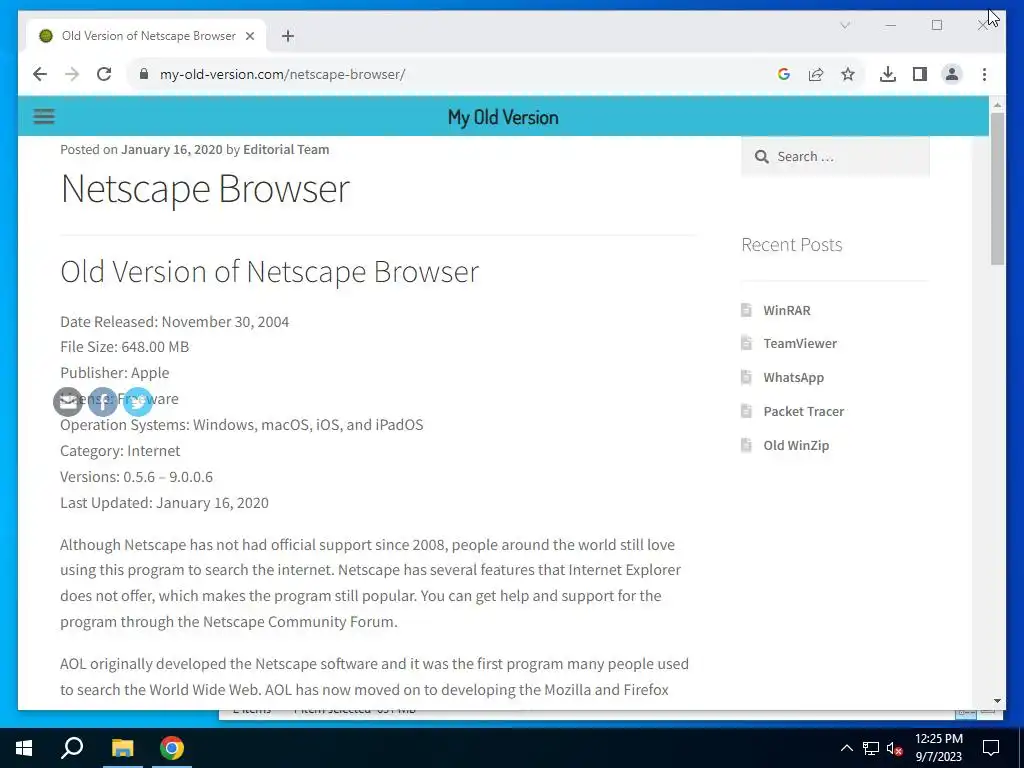Click in the site Search field
Viewport: 1024px width, 768px height.
[x=835, y=157]
